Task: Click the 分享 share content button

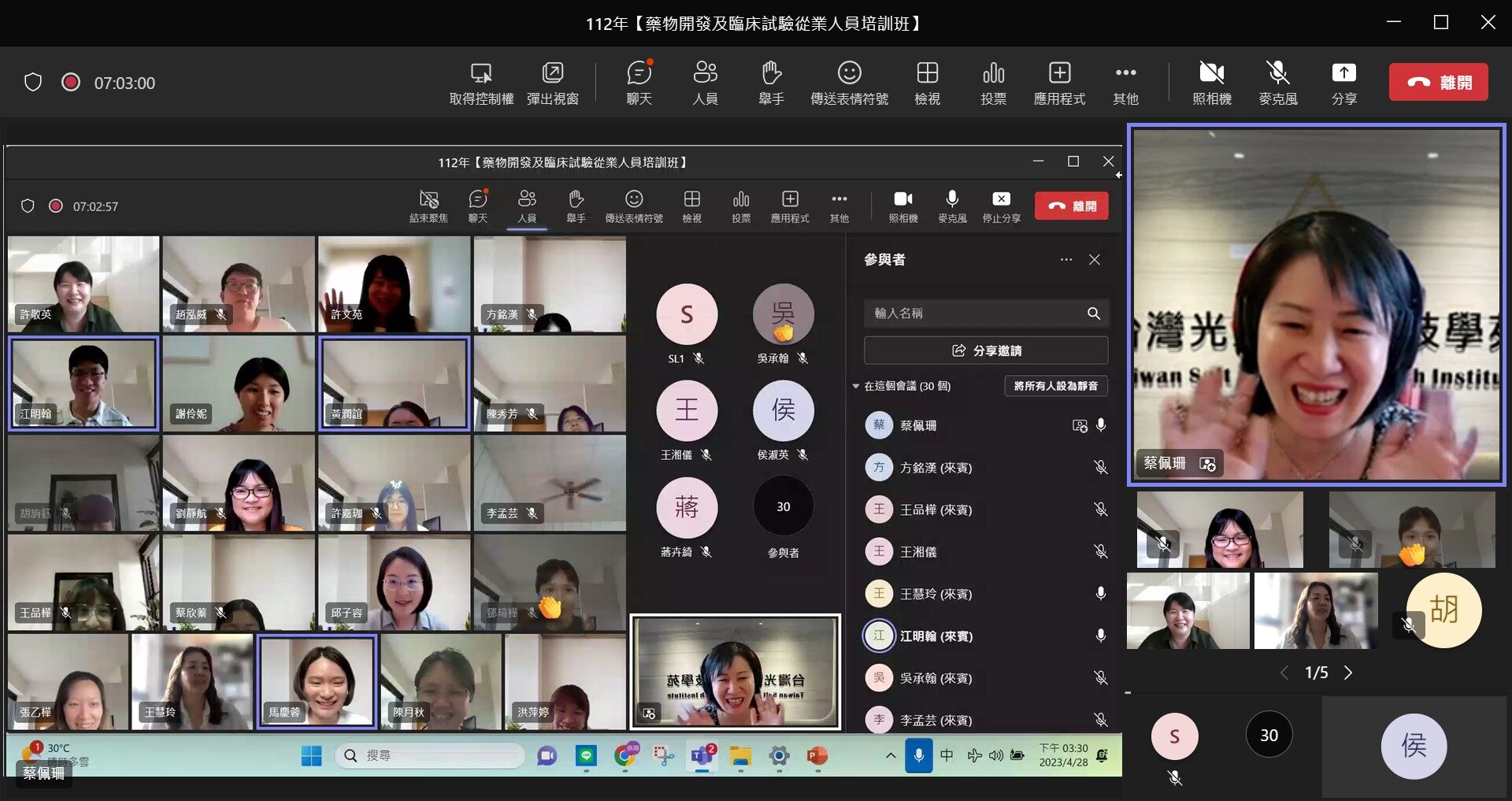Action: point(1343,82)
